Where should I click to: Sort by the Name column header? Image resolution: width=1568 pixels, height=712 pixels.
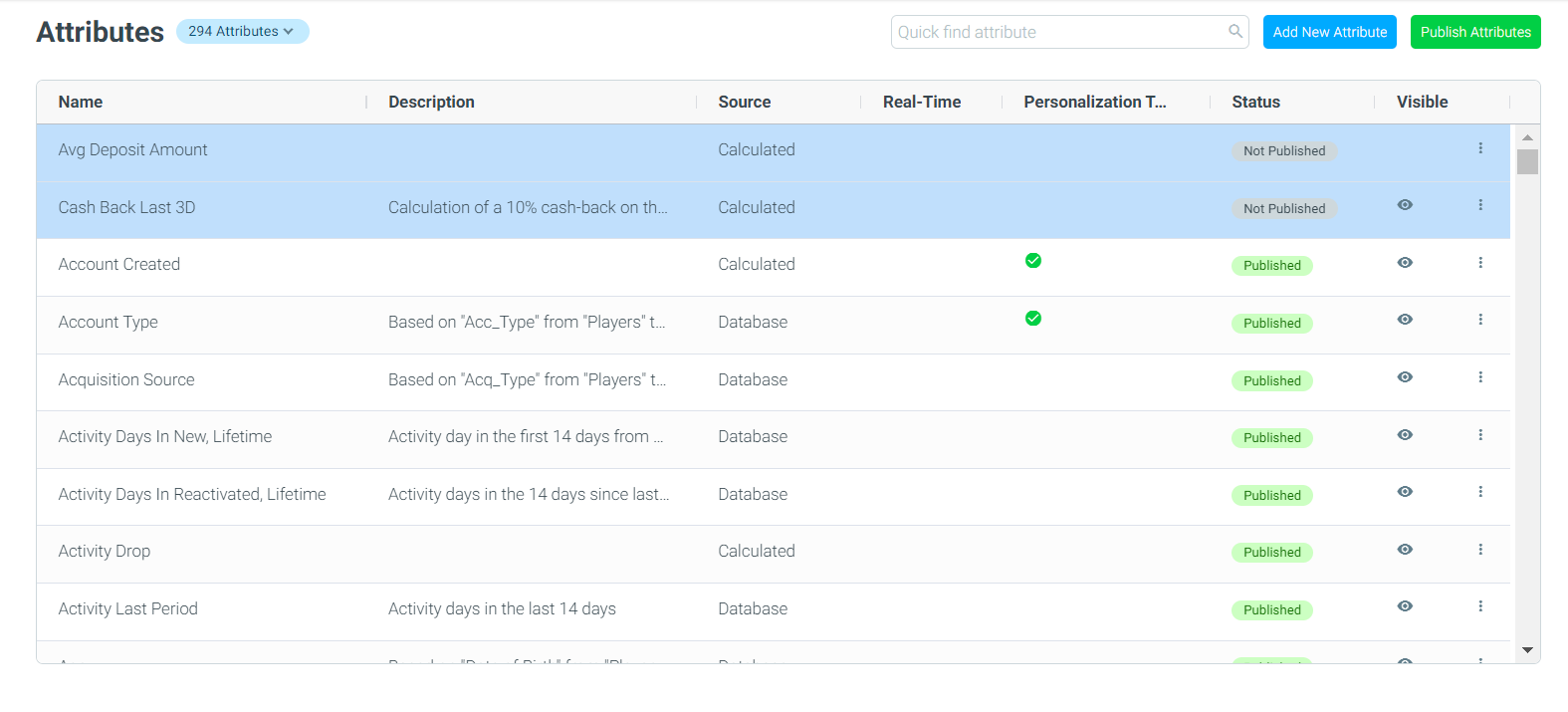tap(81, 102)
